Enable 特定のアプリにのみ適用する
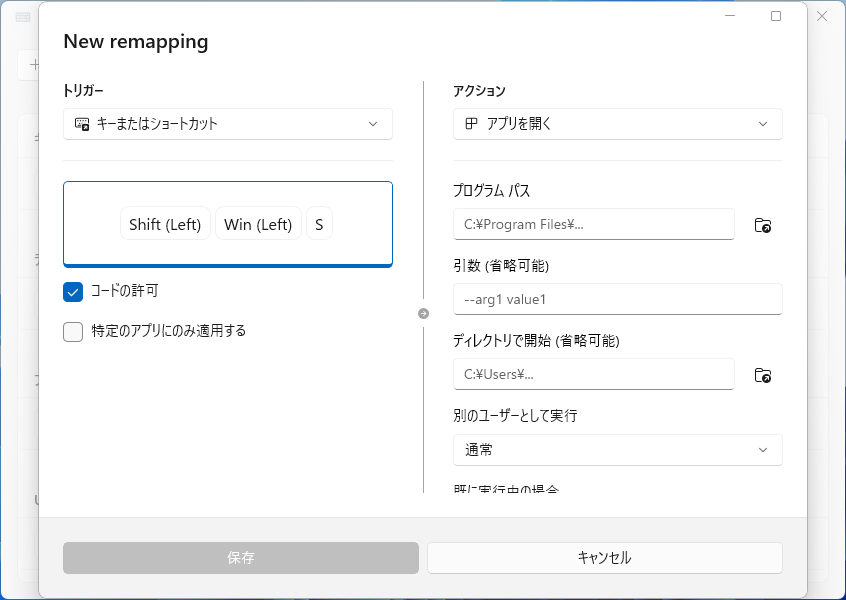Image resolution: width=846 pixels, height=600 pixels. (x=72, y=330)
